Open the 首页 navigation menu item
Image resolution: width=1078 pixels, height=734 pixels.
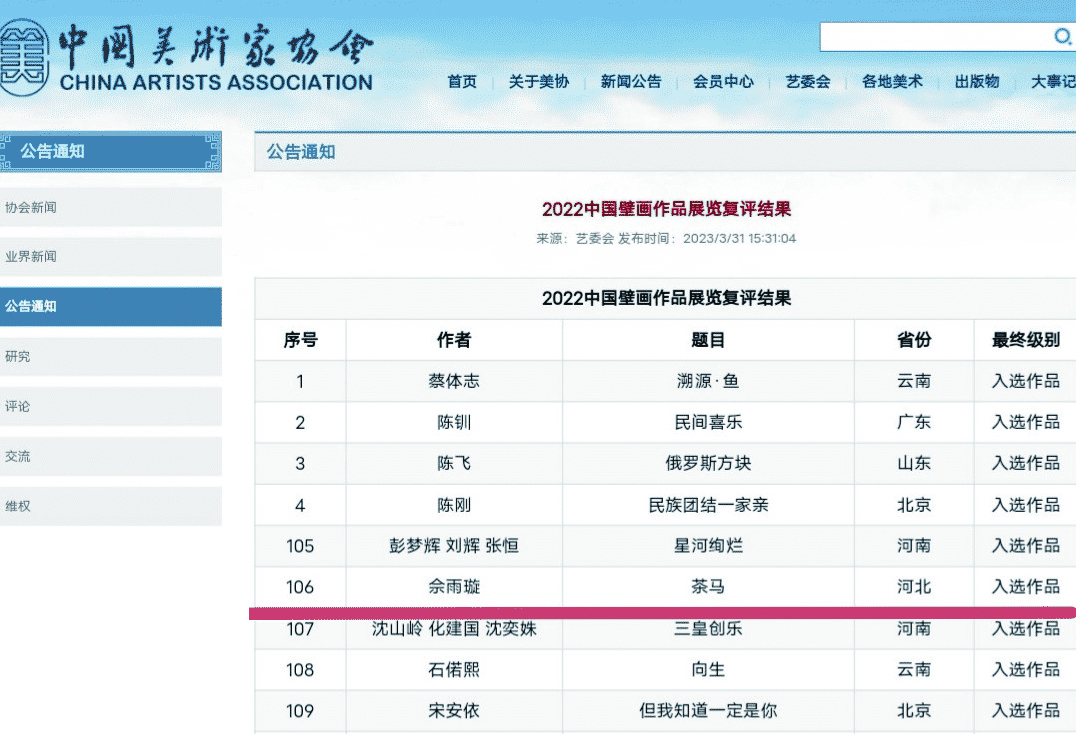point(462,82)
